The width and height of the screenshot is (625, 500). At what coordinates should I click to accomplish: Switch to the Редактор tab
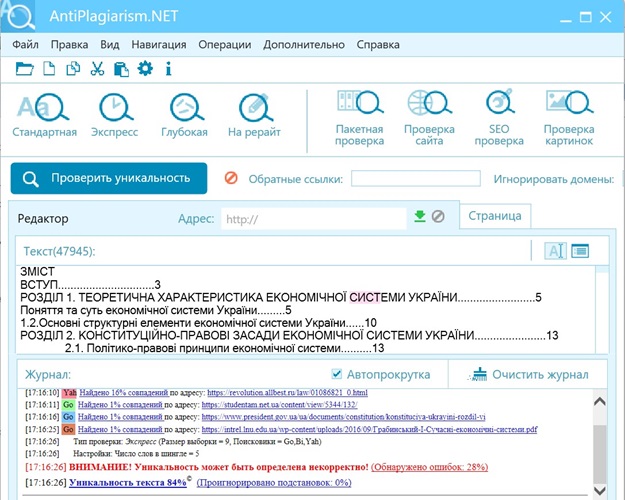43,219
